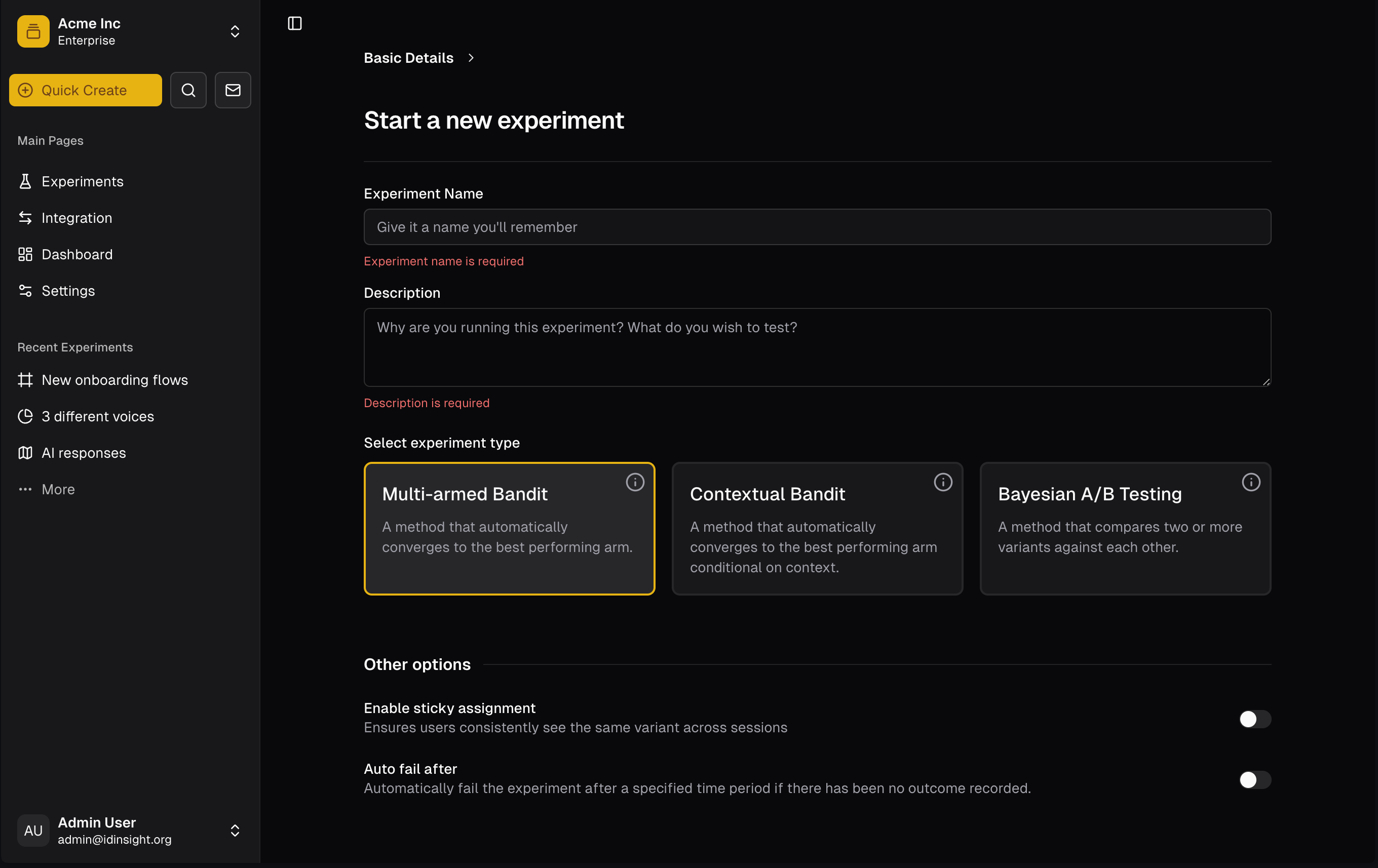Click the admin@idinsight.org email text
This screenshot has height=868, width=1378.
click(114, 840)
